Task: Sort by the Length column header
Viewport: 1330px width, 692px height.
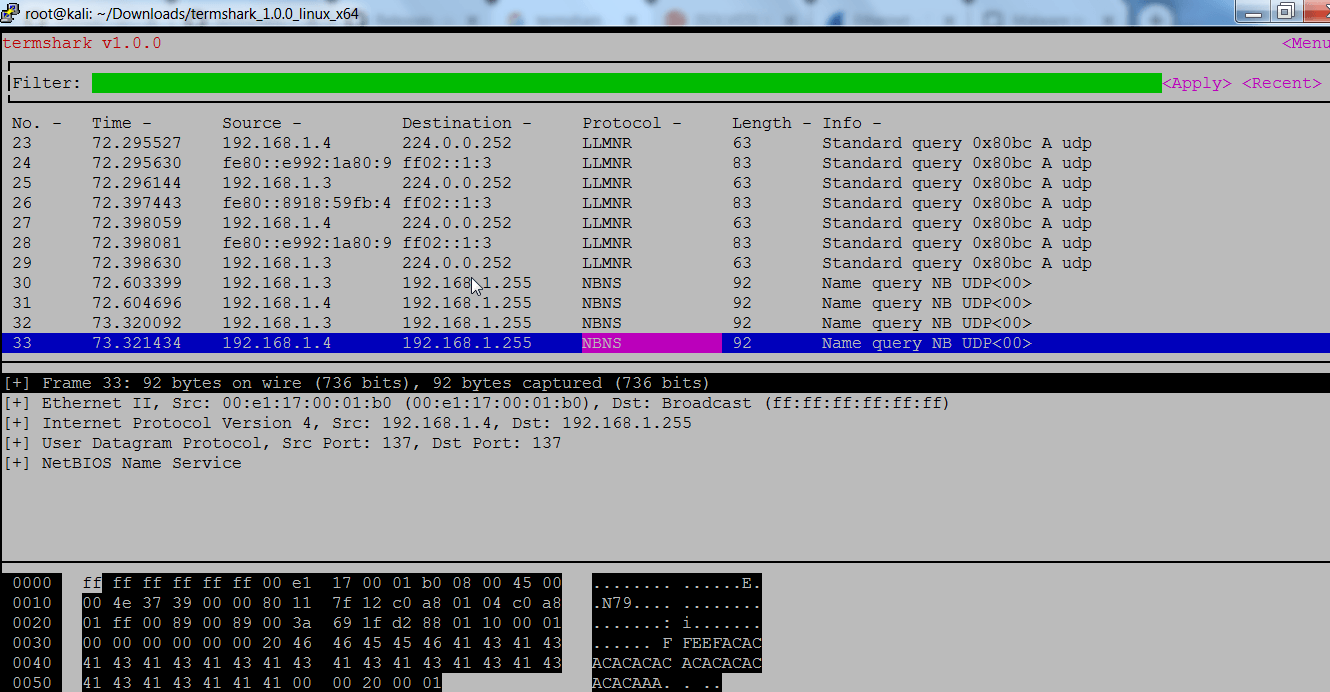Action: (x=770, y=123)
